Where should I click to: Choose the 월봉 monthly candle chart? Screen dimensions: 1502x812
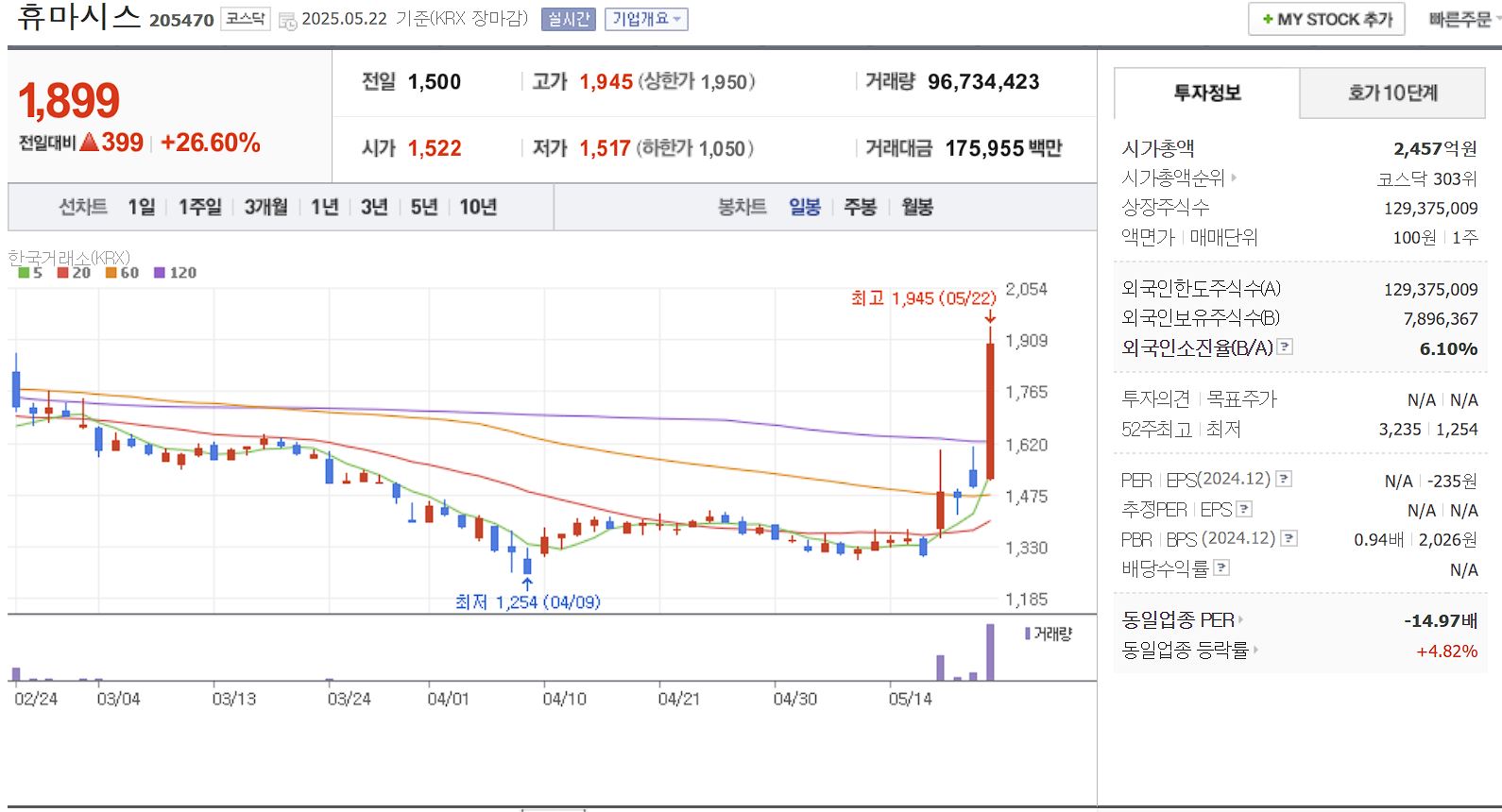917,207
